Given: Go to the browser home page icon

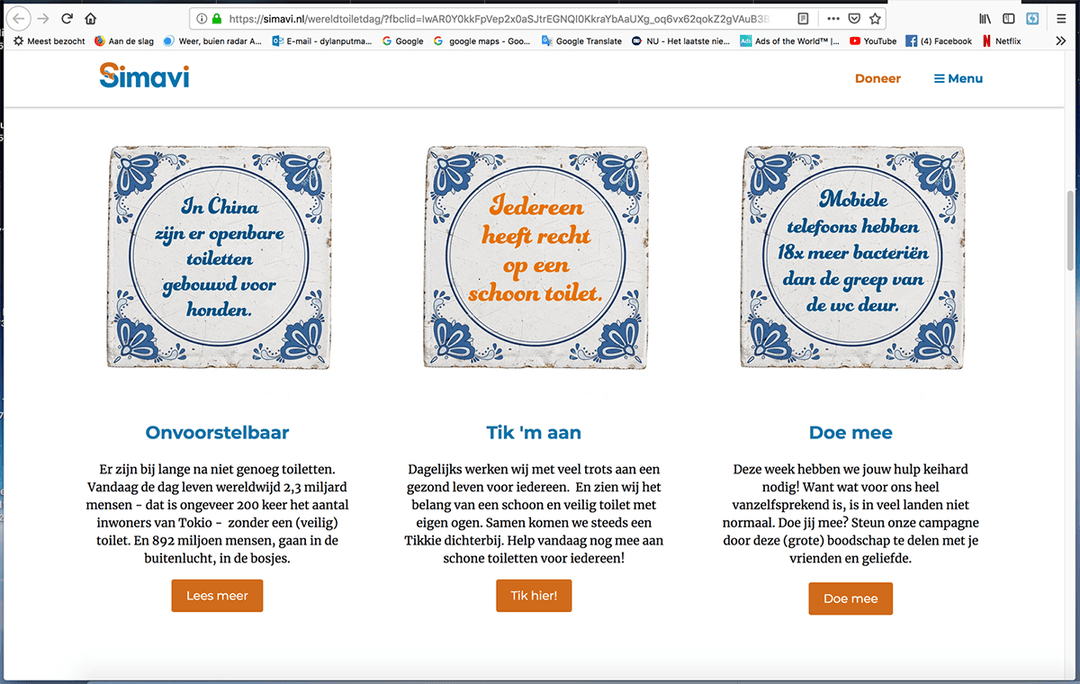Looking at the screenshot, I should [91, 18].
